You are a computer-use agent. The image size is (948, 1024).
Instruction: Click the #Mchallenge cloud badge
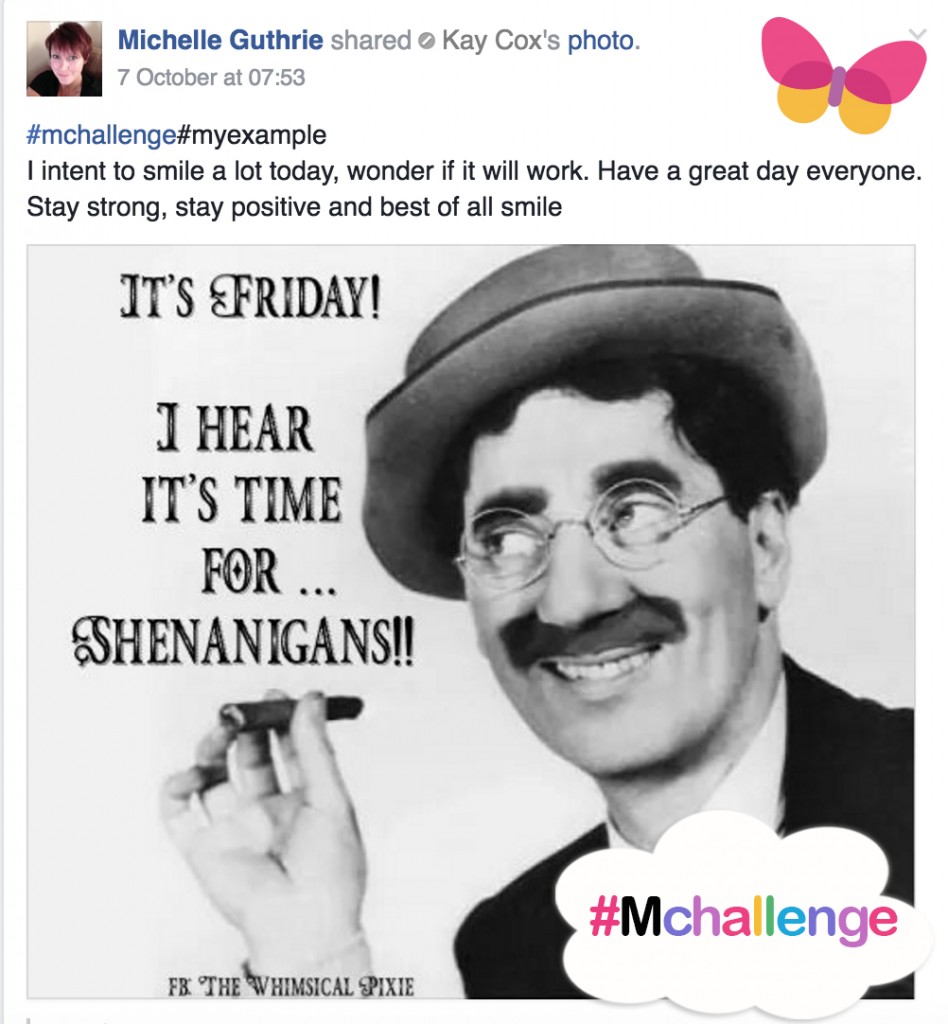tap(743, 918)
